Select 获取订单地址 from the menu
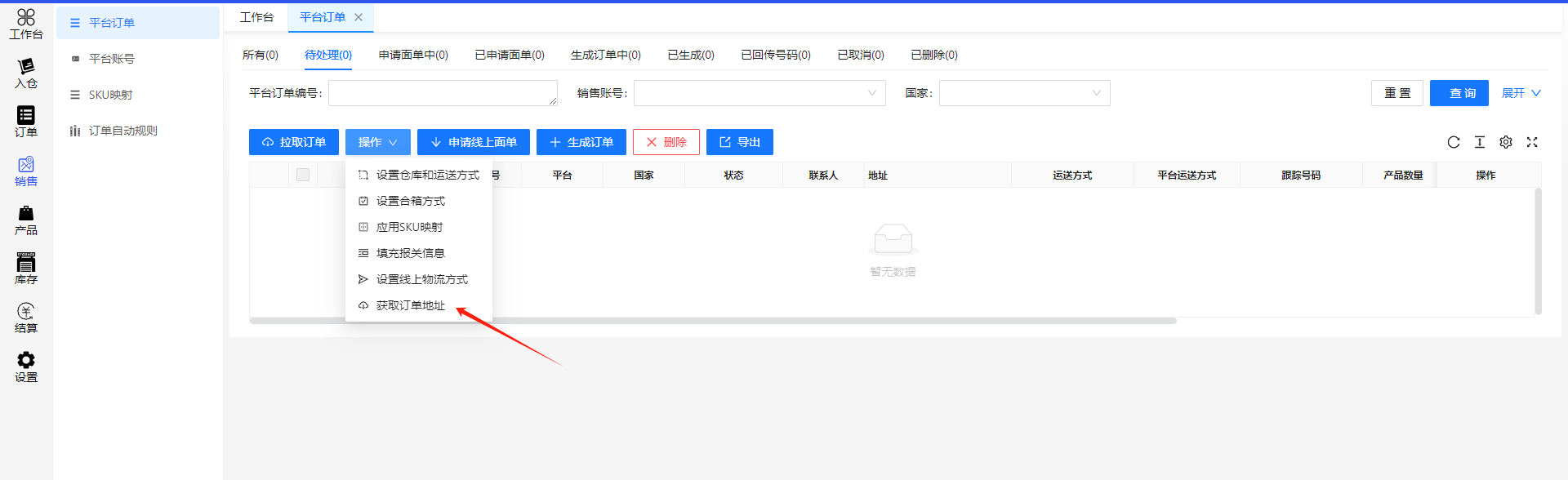Viewport: 1568px width, 480px height. [x=410, y=305]
